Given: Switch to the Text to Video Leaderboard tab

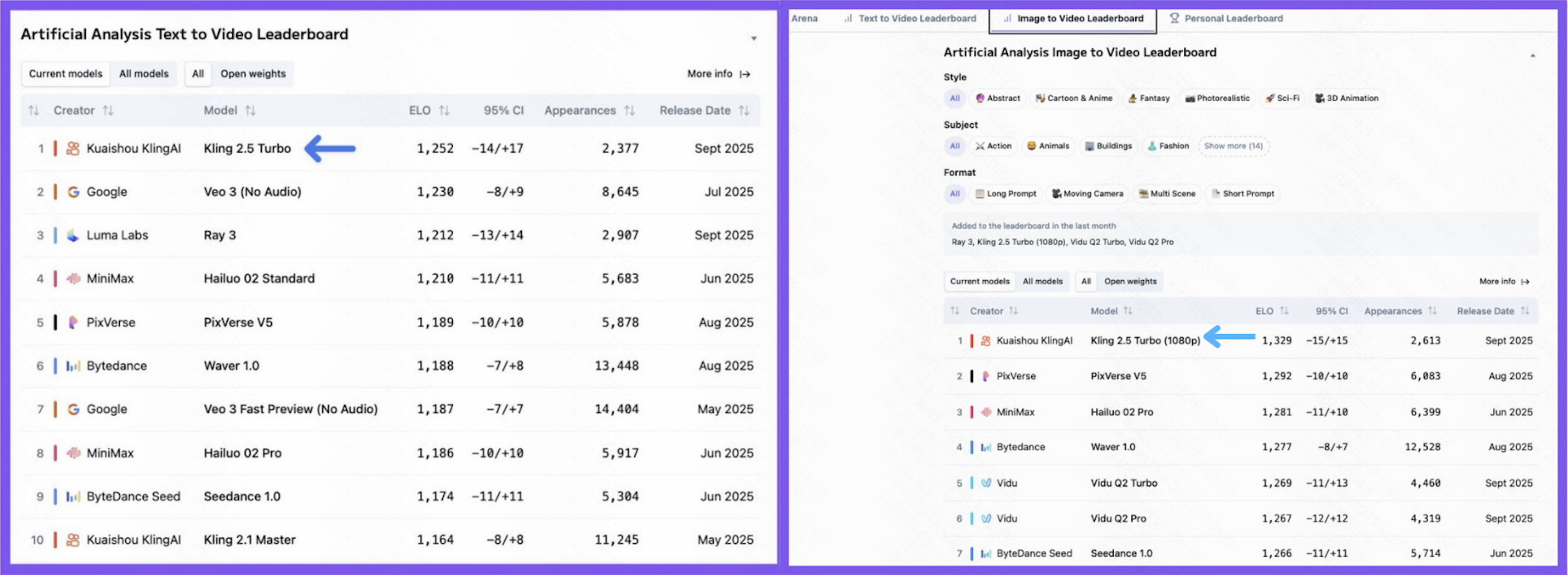Looking at the screenshot, I should coord(910,18).
